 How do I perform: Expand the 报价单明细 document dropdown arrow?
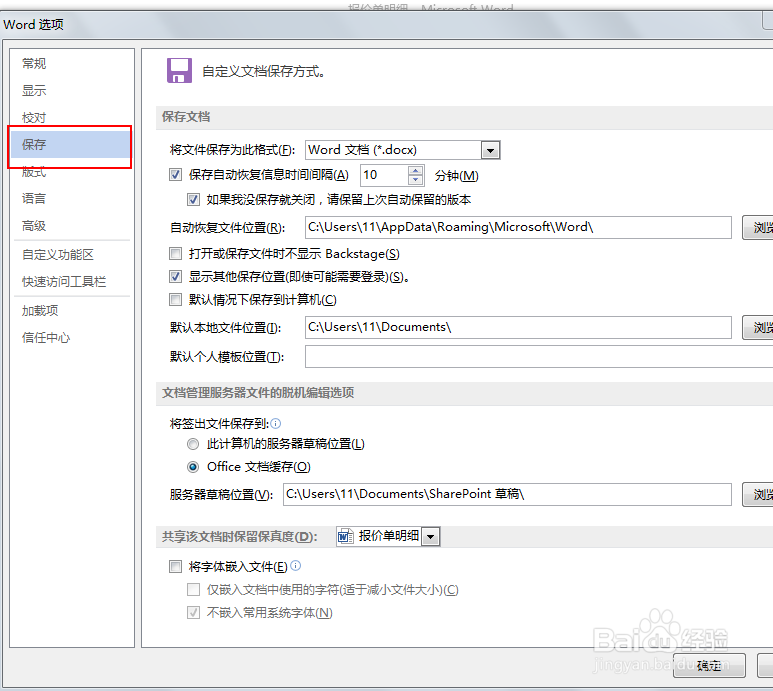point(431,536)
